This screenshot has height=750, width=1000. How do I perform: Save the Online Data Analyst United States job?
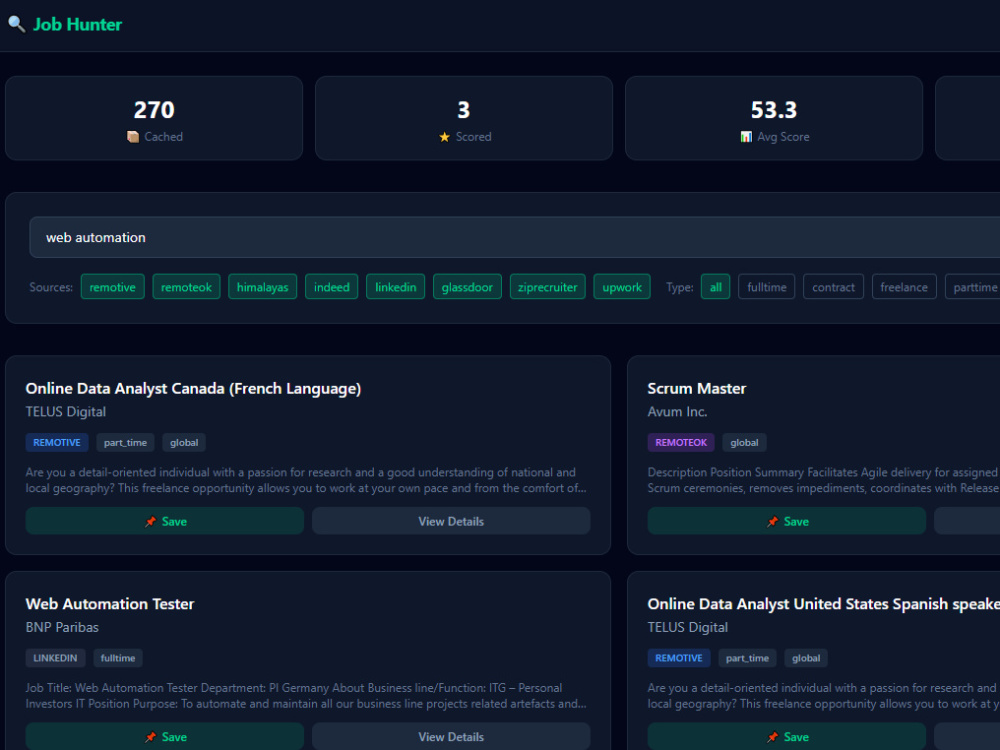pos(786,737)
